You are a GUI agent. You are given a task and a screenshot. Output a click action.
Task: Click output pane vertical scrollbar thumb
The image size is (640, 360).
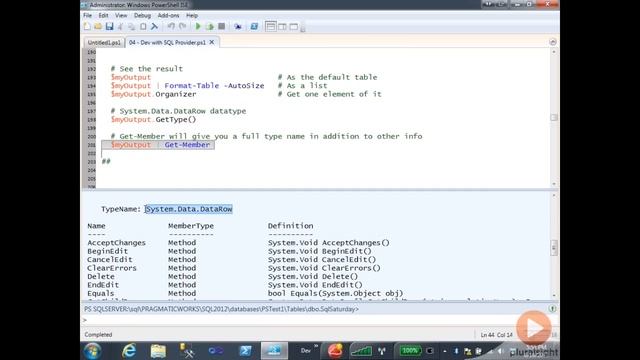tap(554, 248)
